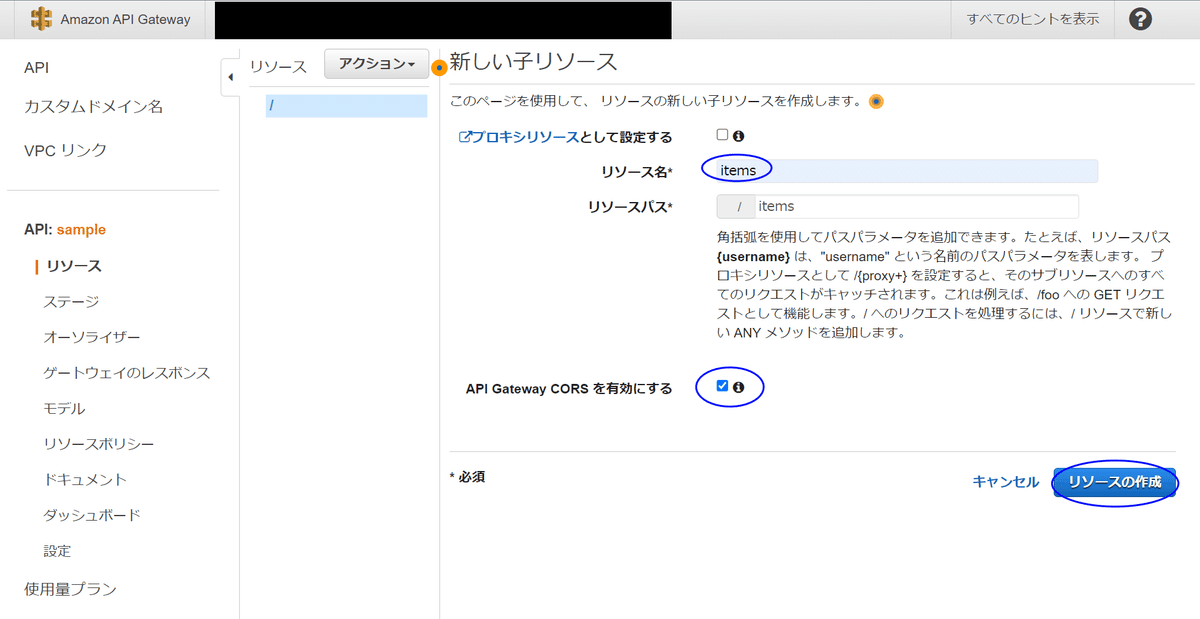
Task: Click the リソースの作成 button
Action: (x=1114, y=481)
